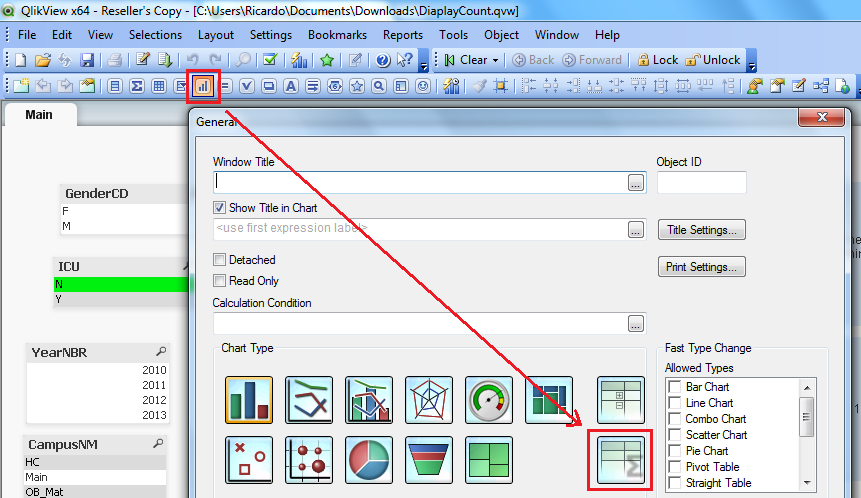Image resolution: width=861 pixels, height=498 pixels.
Task: Switch to the Main sheet tab
Action: [39, 115]
